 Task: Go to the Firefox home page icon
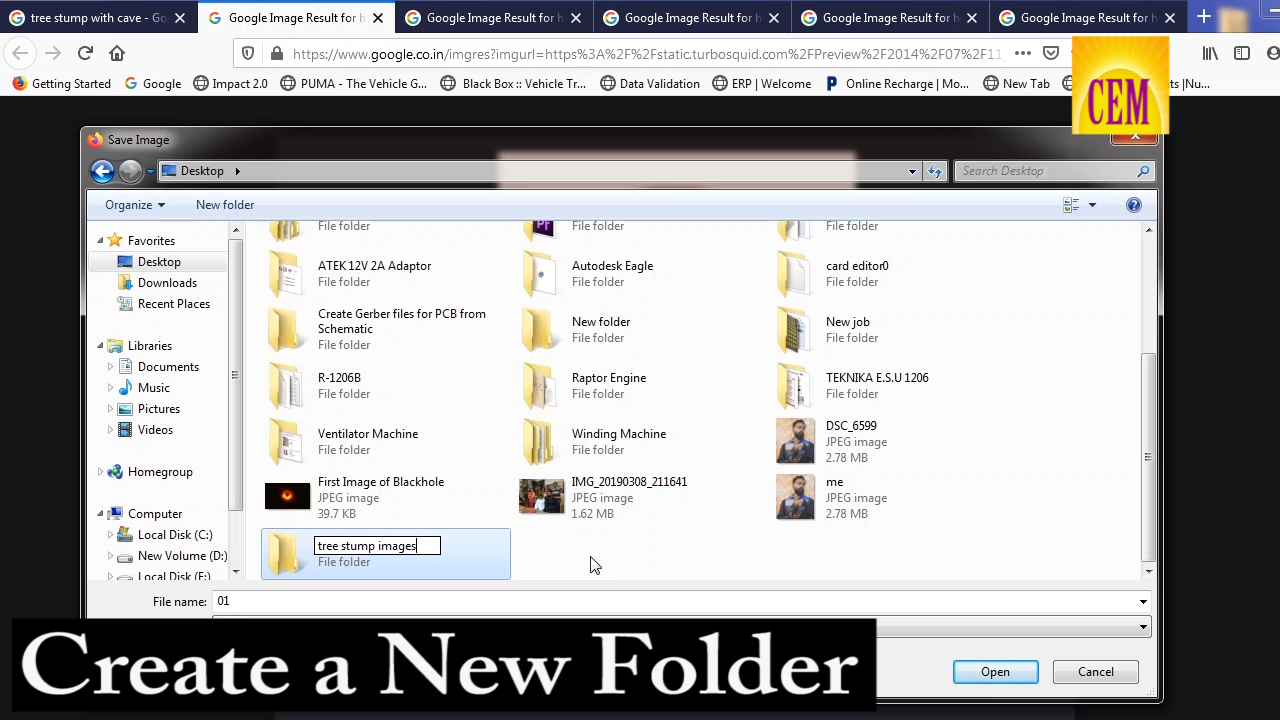[x=117, y=54]
